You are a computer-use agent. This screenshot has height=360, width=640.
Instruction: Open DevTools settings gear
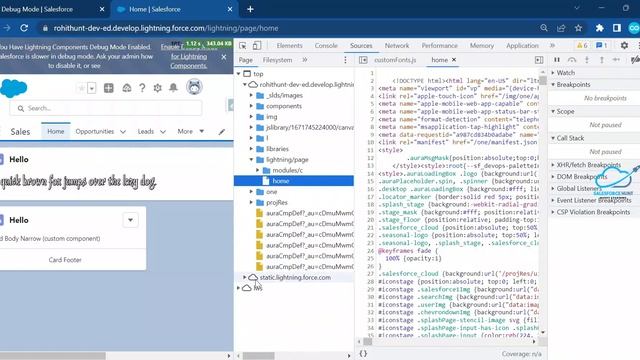(x=624, y=45)
